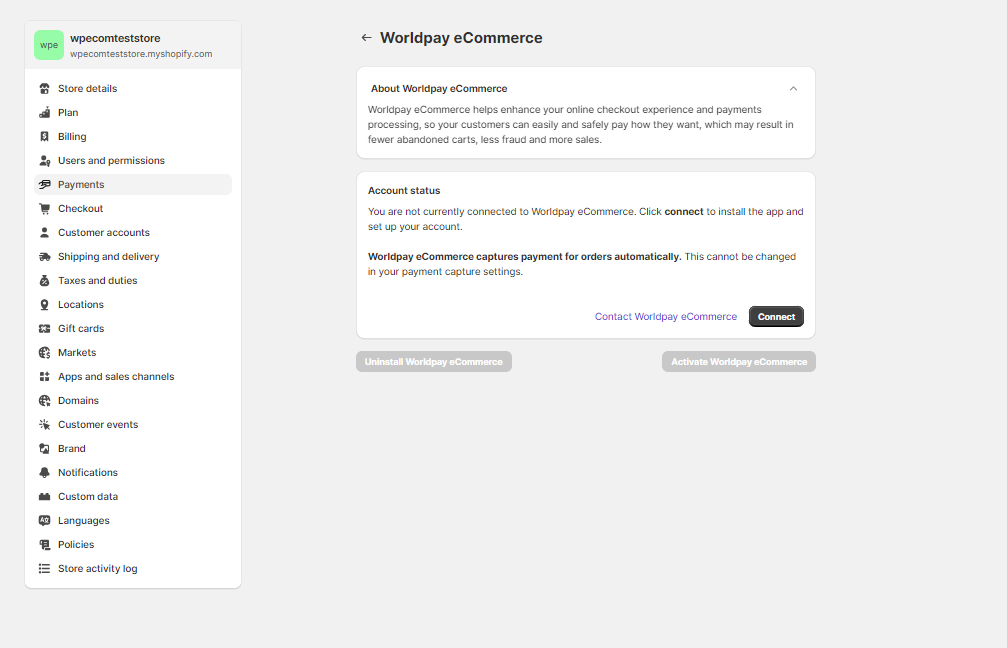Click the back arrow beside Worldpay eCommerce
Image resolution: width=1007 pixels, height=648 pixels.
[366, 38]
